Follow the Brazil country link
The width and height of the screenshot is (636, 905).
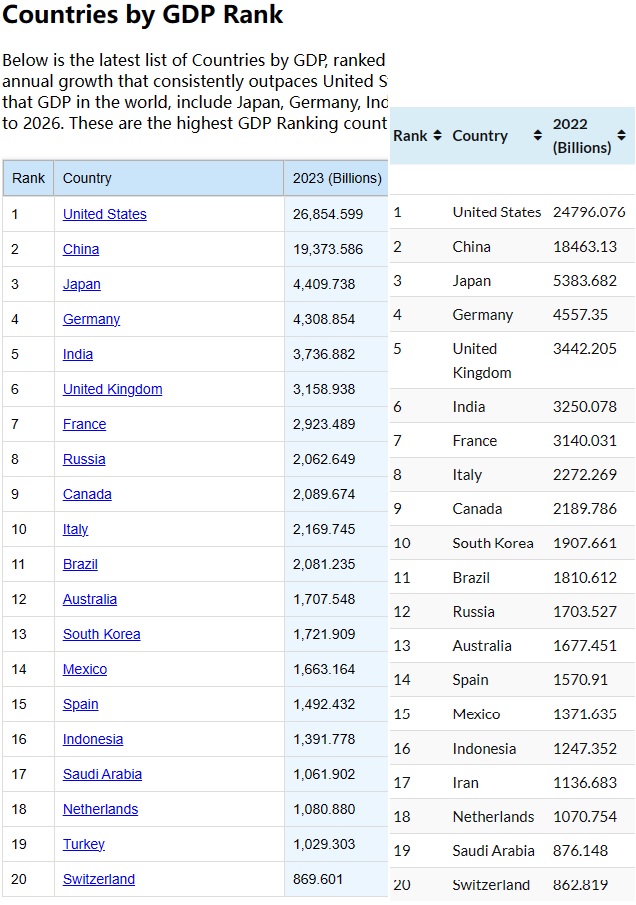point(80,564)
